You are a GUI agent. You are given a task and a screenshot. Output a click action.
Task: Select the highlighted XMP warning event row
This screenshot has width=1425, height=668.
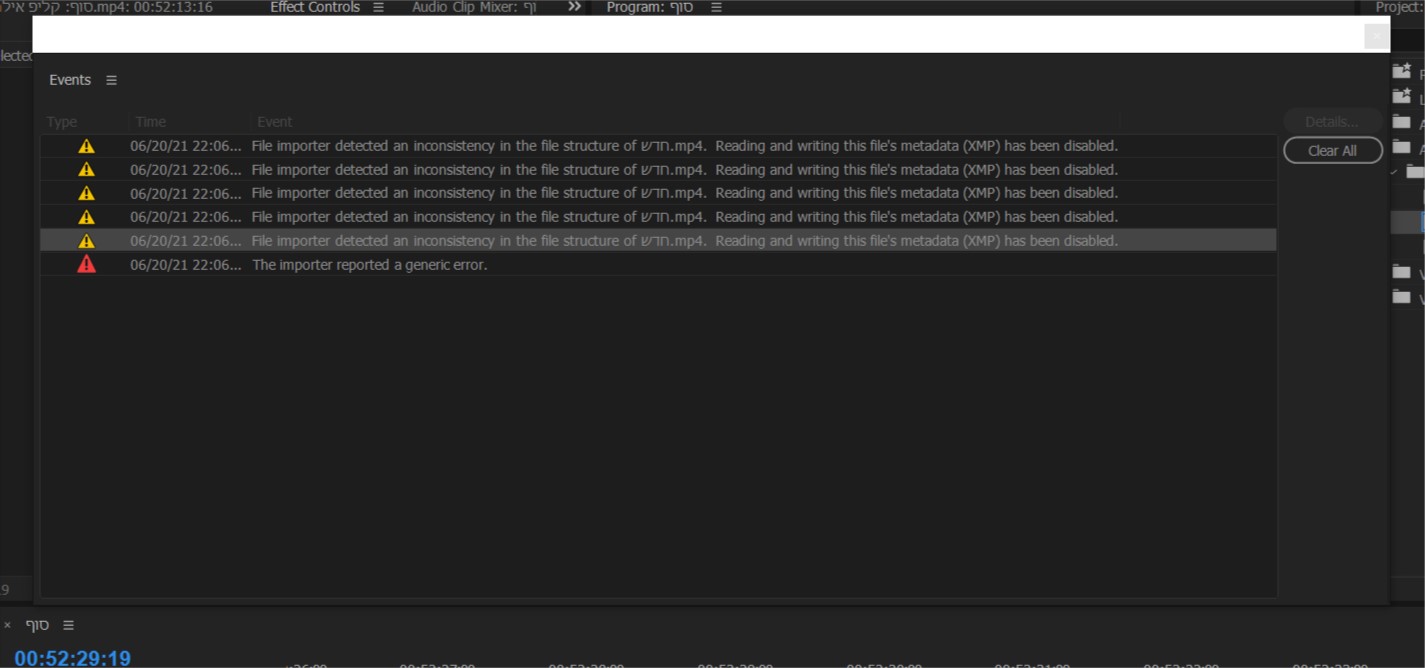(x=658, y=240)
